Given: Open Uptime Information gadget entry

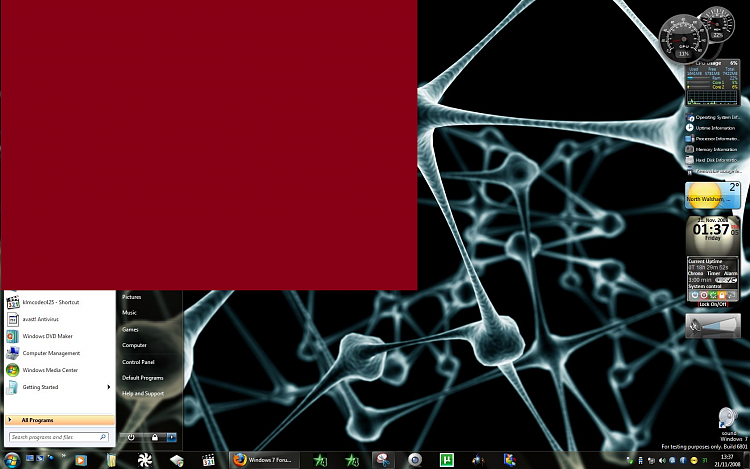Looking at the screenshot, I should [x=713, y=128].
